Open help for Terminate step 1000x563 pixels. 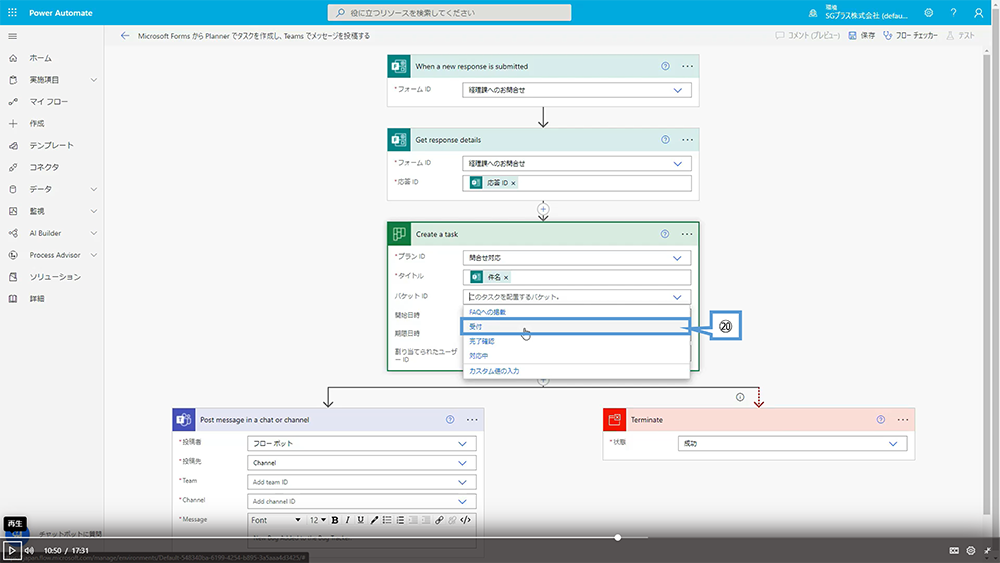point(881,420)
